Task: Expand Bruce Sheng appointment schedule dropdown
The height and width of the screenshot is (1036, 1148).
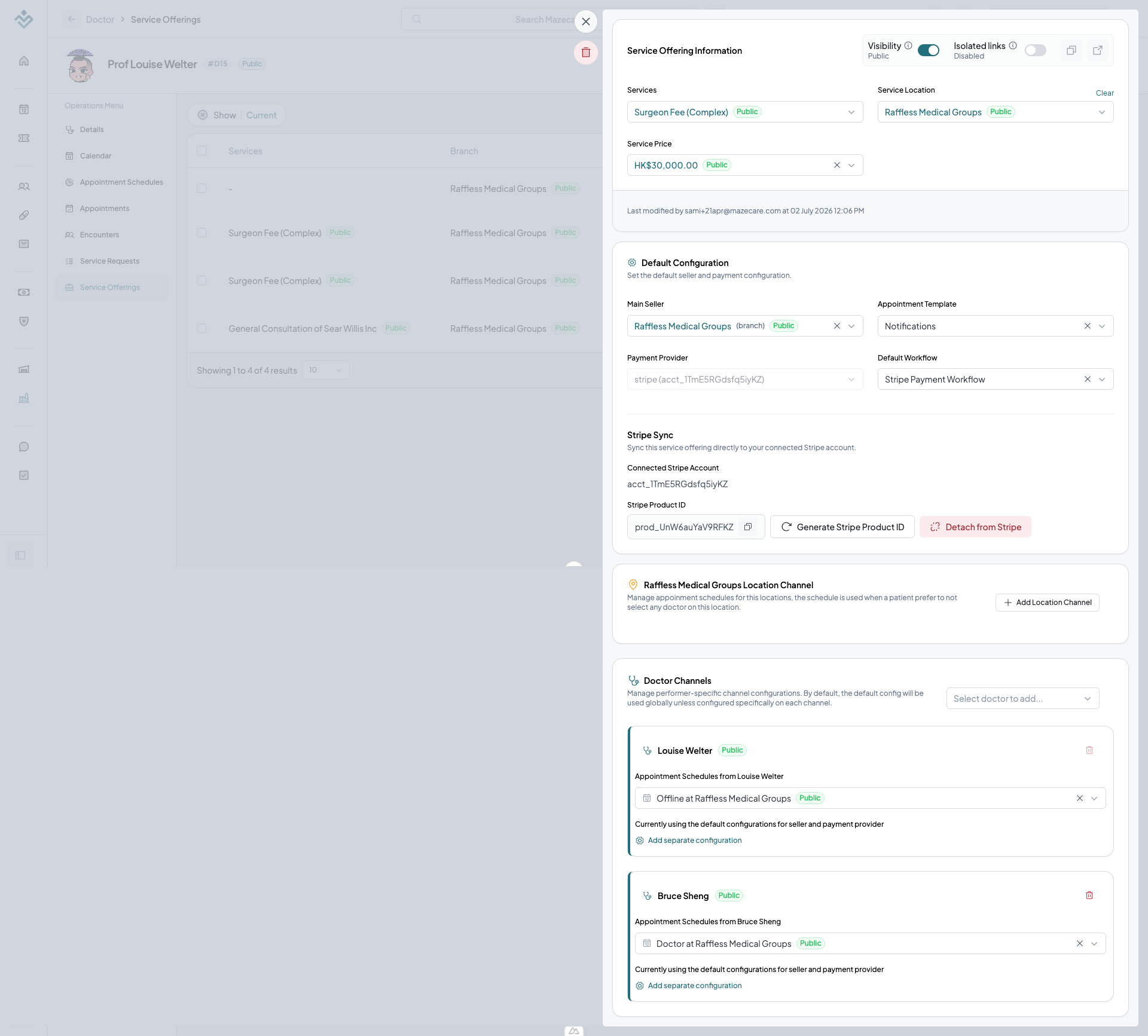Action: pos(1094,943)
